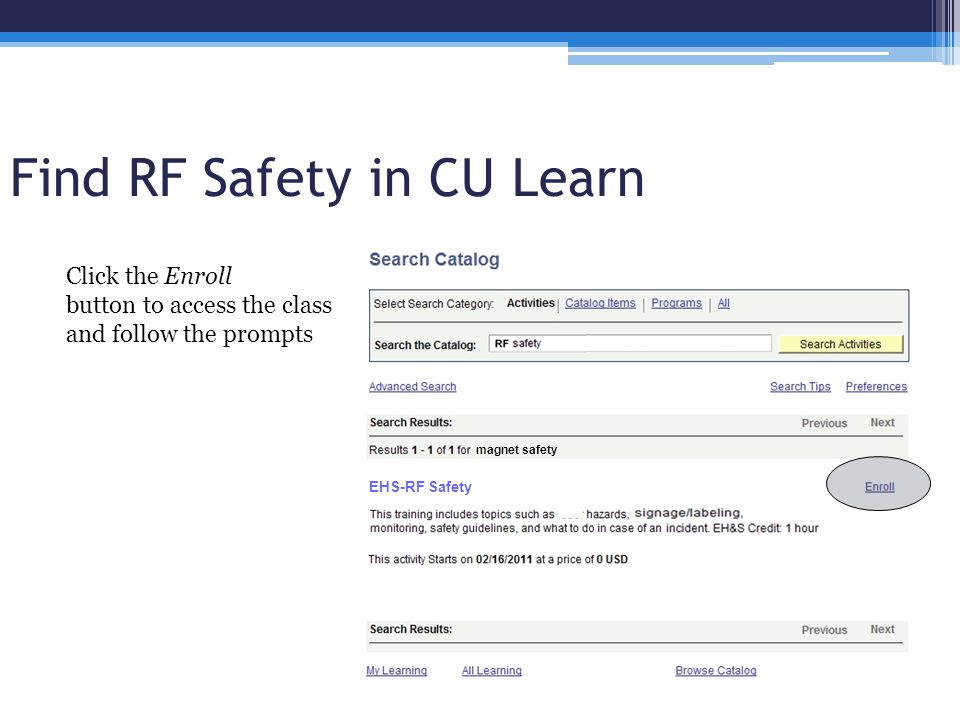Click the 'This training includes topics' description
Screen dimensions: 960x720
tap(594, 521)
